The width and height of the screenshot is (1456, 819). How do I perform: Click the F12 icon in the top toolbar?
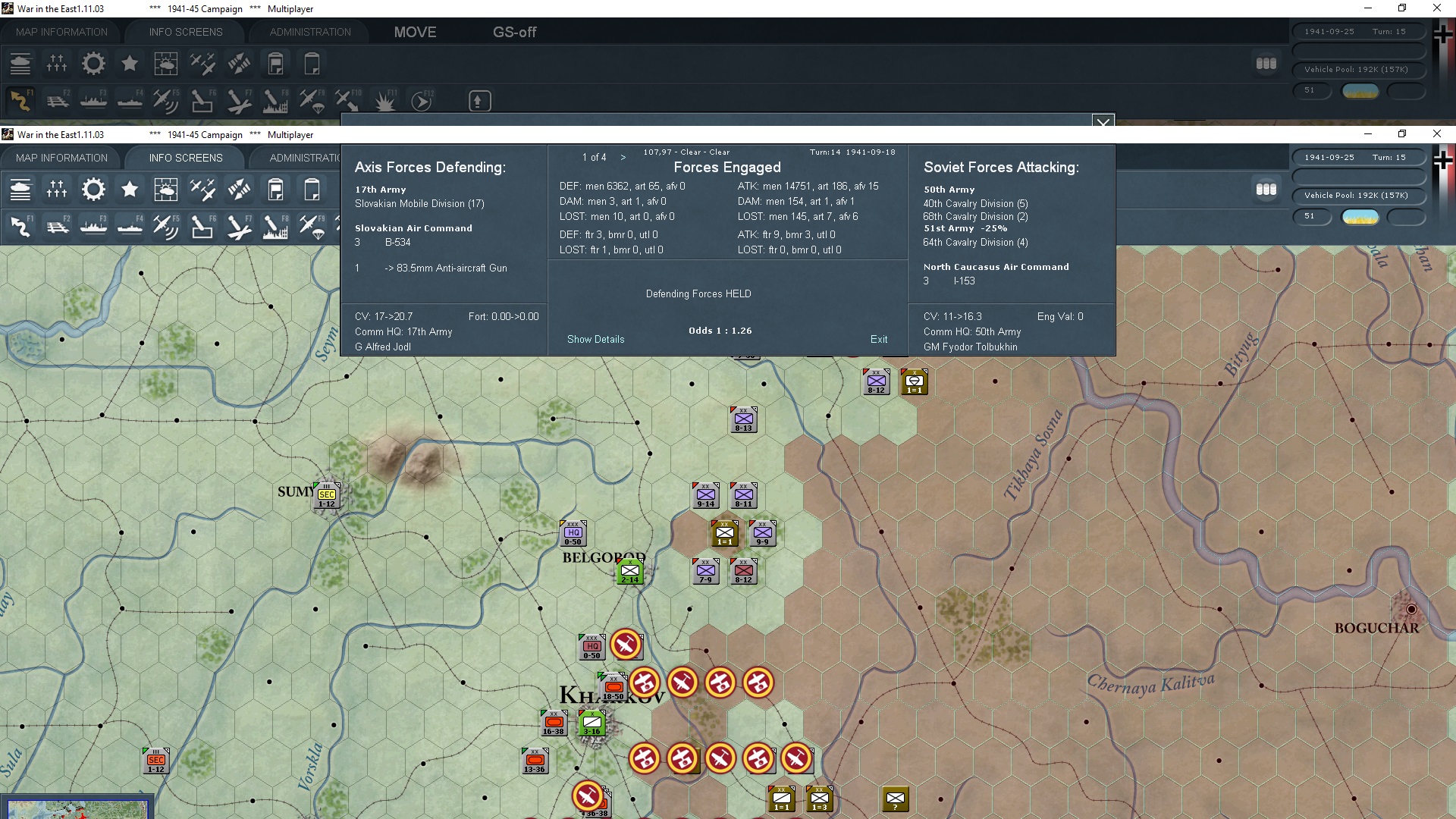421,100
